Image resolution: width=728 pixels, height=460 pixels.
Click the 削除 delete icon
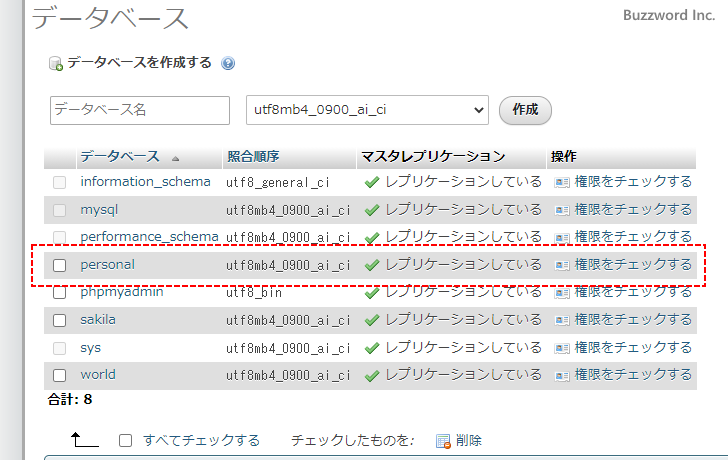coord(443,441)
